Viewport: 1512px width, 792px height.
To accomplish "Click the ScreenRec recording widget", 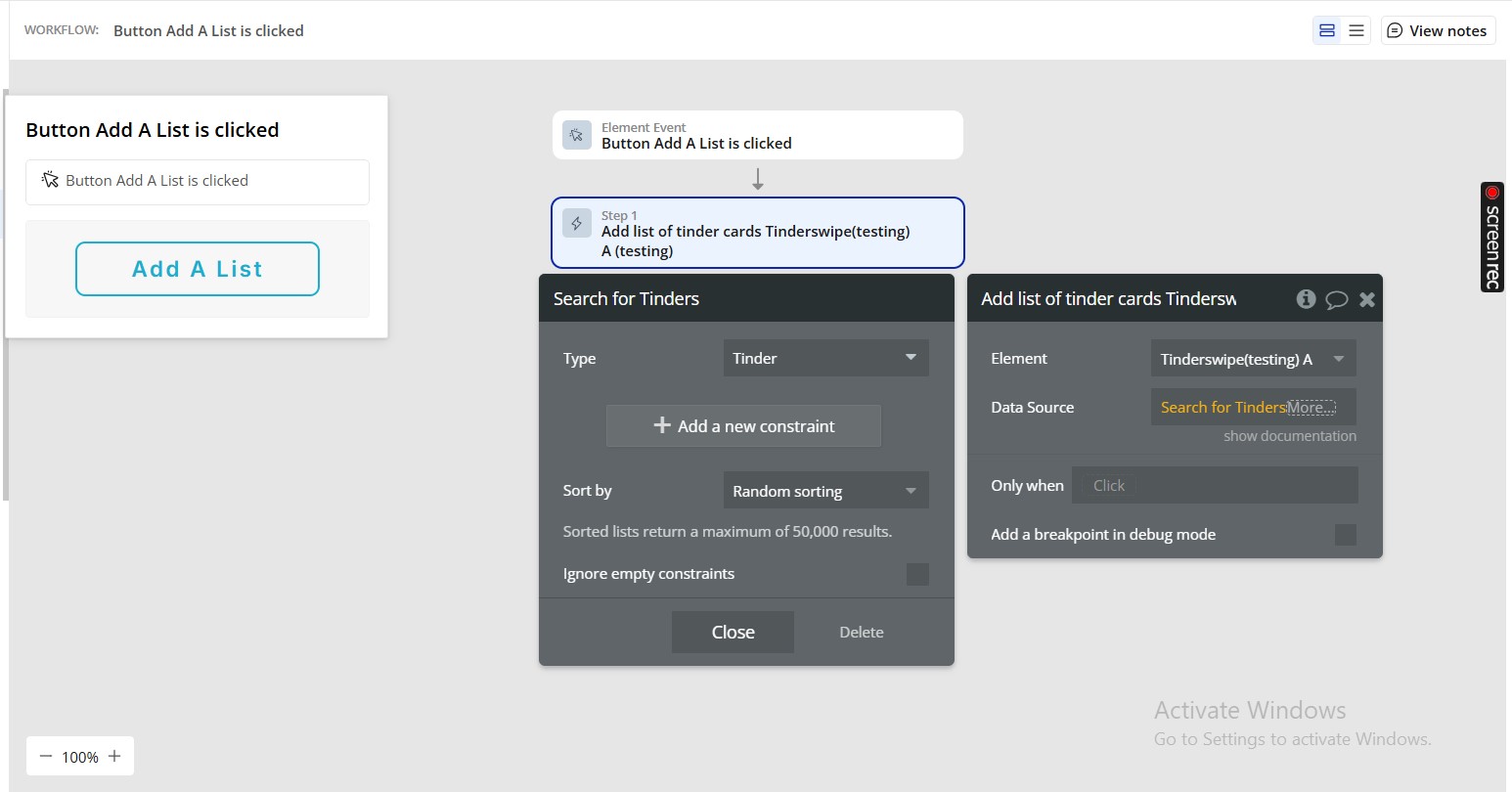I will 1491,237.
